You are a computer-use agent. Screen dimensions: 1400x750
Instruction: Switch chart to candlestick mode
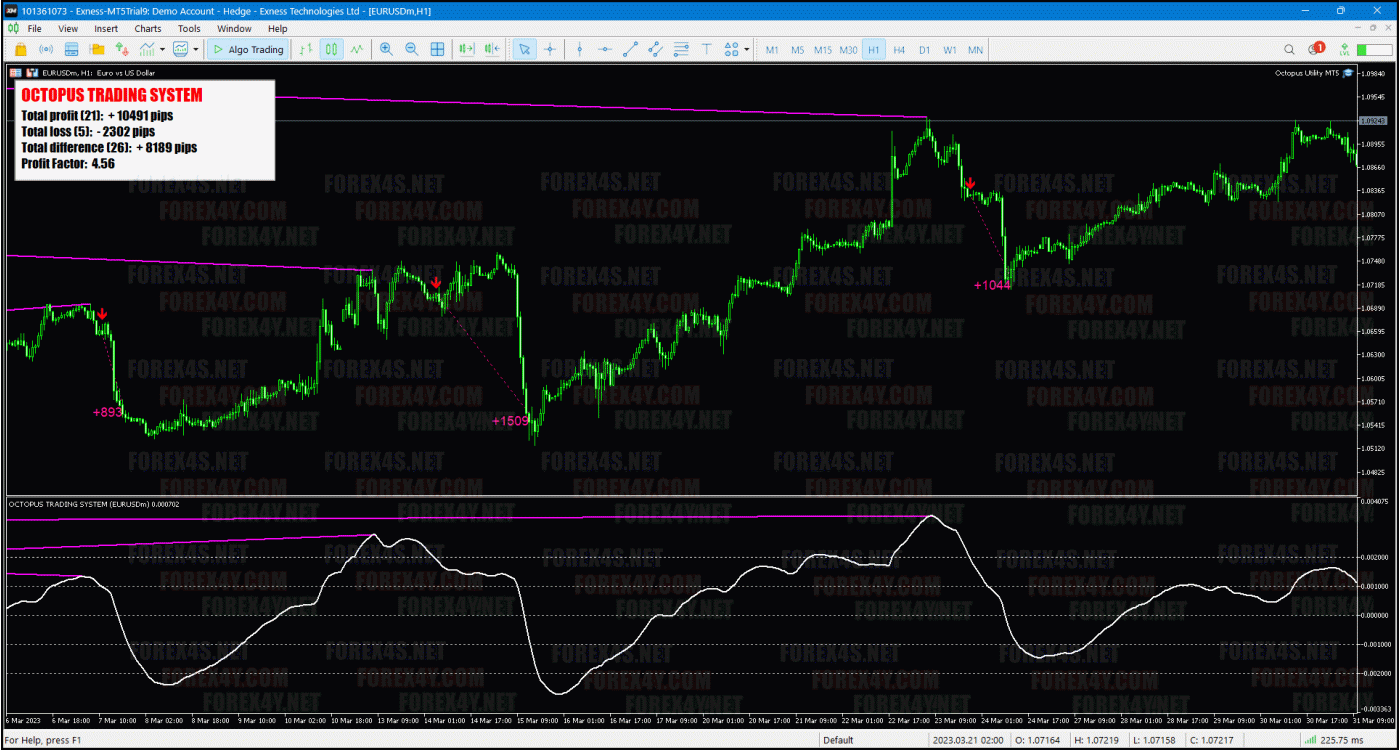(332, 48)
